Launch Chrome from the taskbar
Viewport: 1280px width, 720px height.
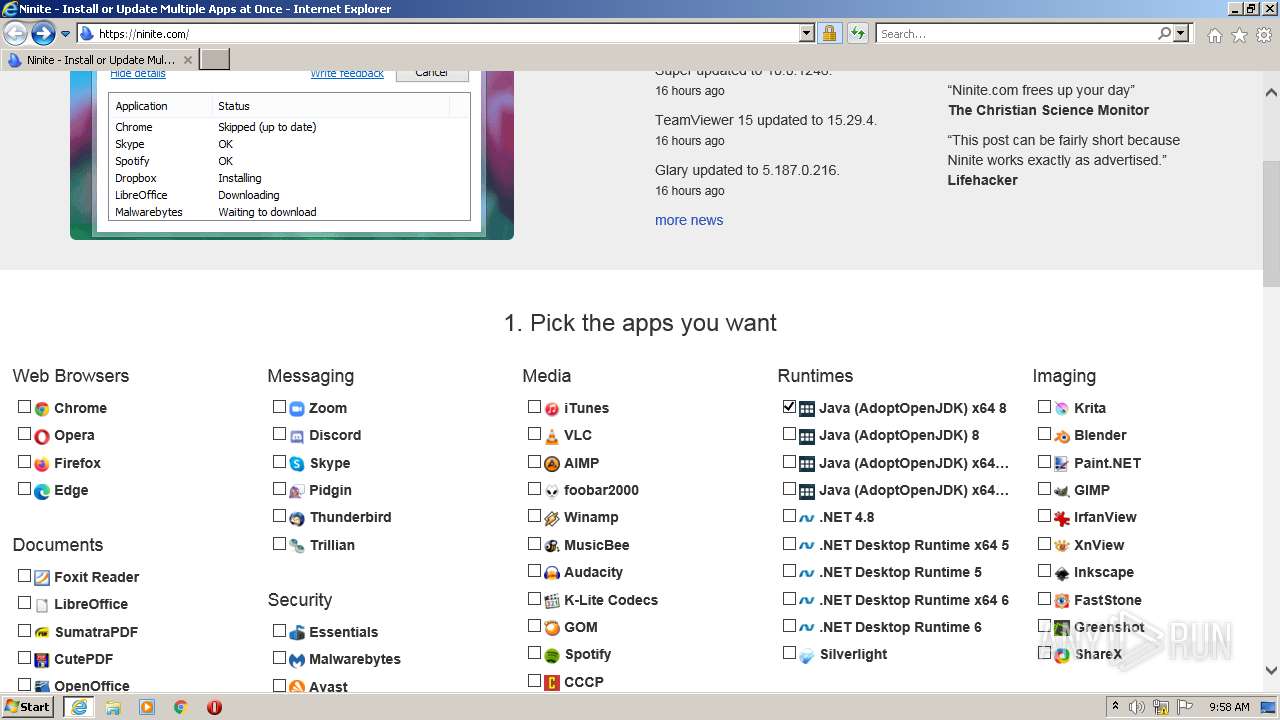coord(180,707)
